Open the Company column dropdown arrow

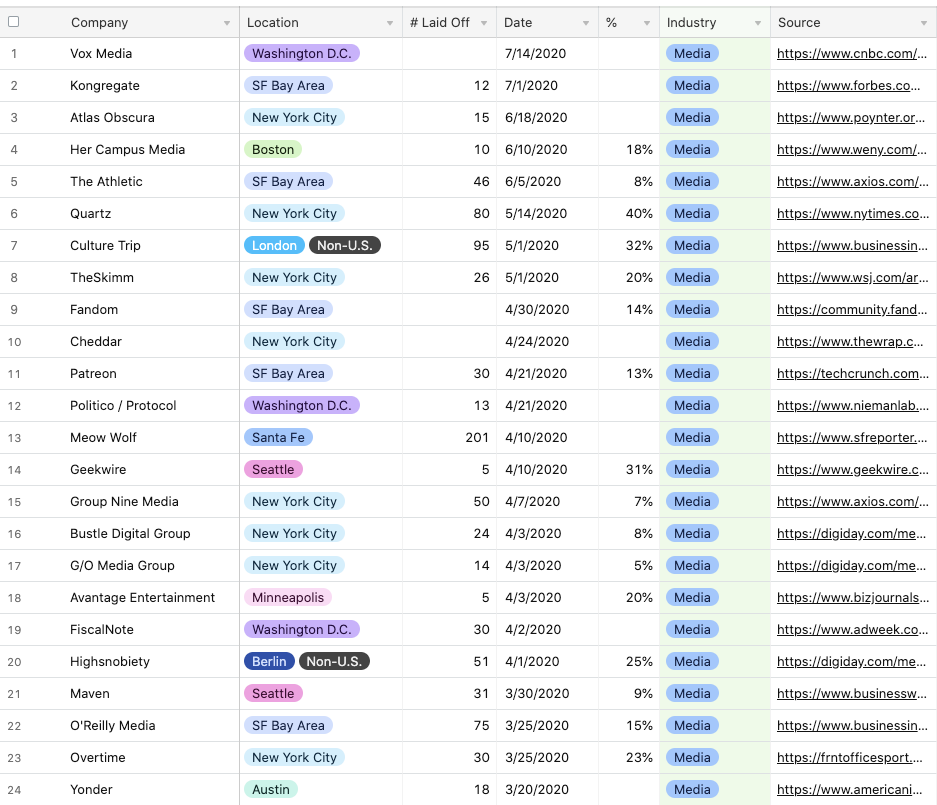click(227, 23)
